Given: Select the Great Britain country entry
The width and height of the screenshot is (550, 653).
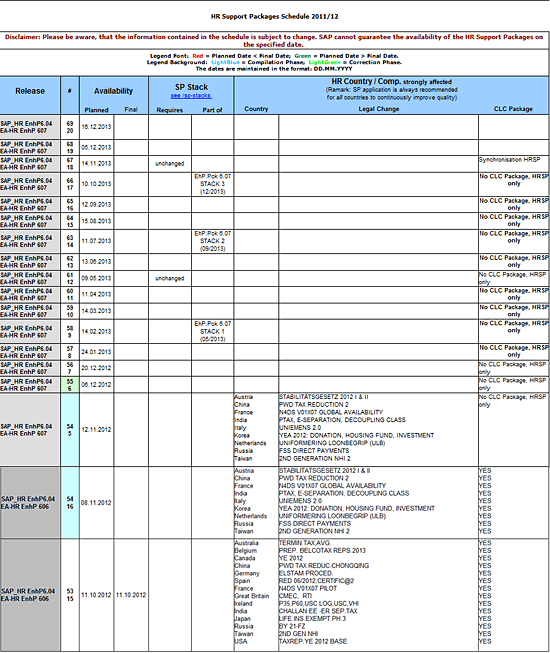Looking at the screenshot, I should [252, 596].
